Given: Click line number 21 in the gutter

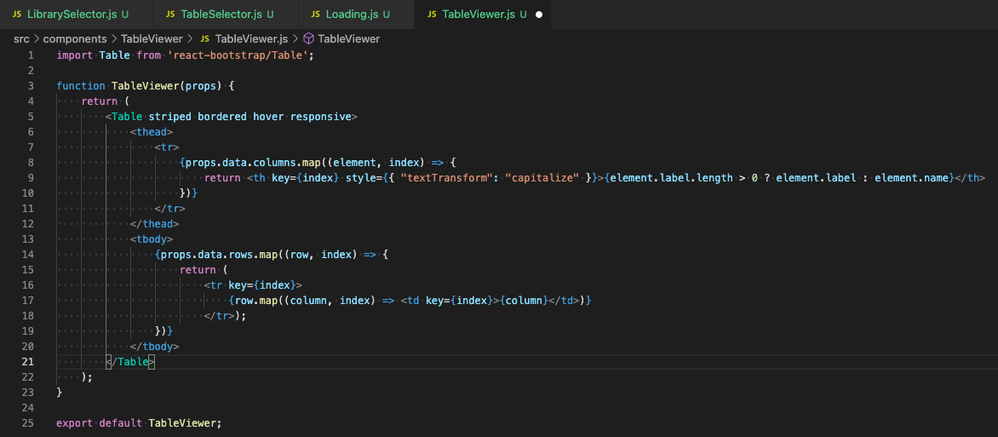Looking at the screenshot, I should pyautogui.click(x=30, y=361).
